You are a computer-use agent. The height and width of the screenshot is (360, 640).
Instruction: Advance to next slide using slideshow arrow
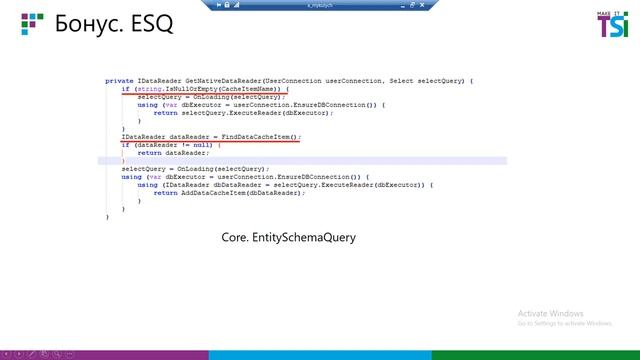click(x=19, y=354)
